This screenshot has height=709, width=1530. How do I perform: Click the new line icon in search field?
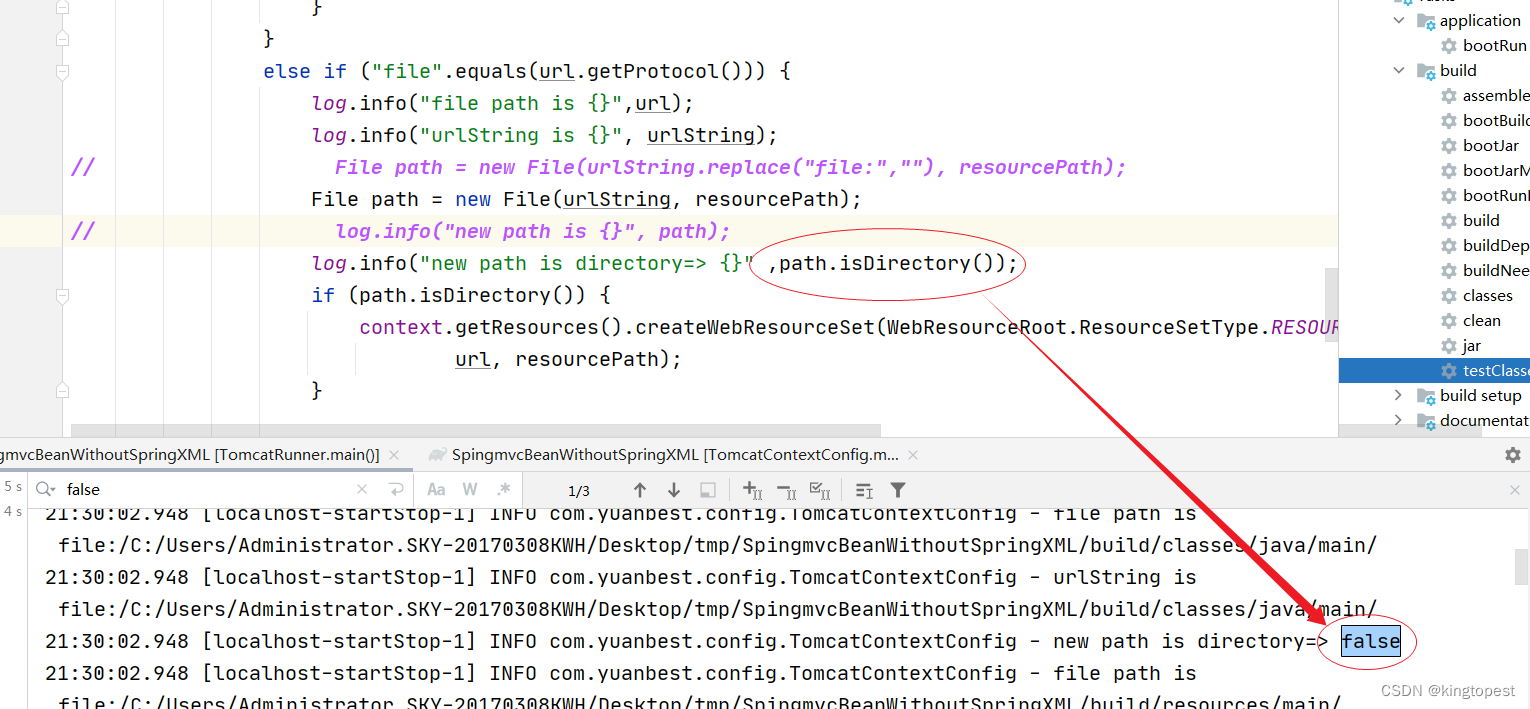pyautogui.click(x=396, y=490)
